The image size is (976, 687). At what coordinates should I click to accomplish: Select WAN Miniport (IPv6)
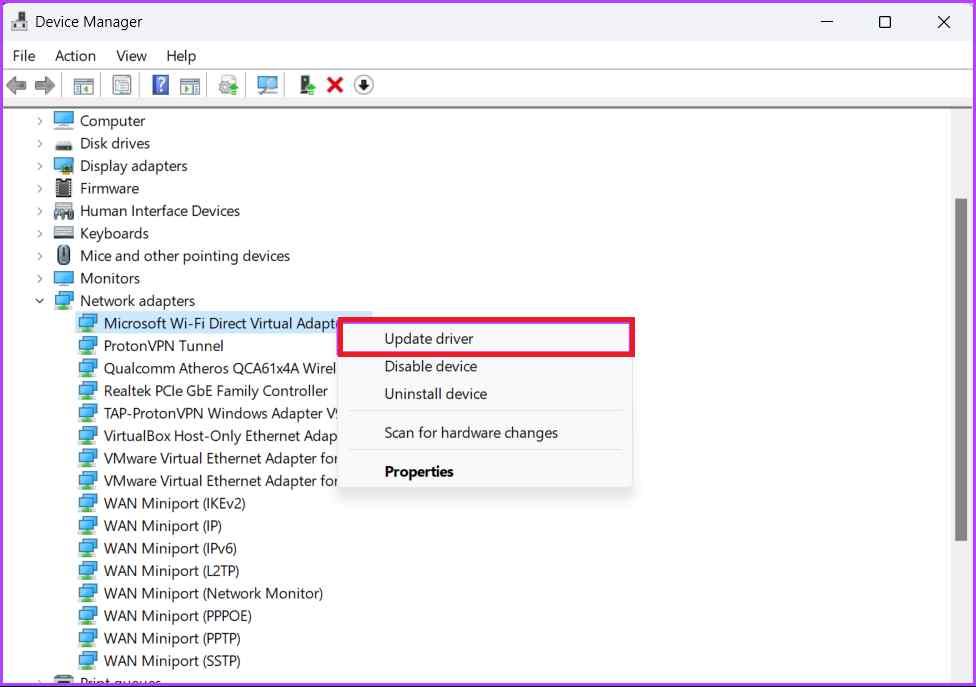tap(170, 548)
